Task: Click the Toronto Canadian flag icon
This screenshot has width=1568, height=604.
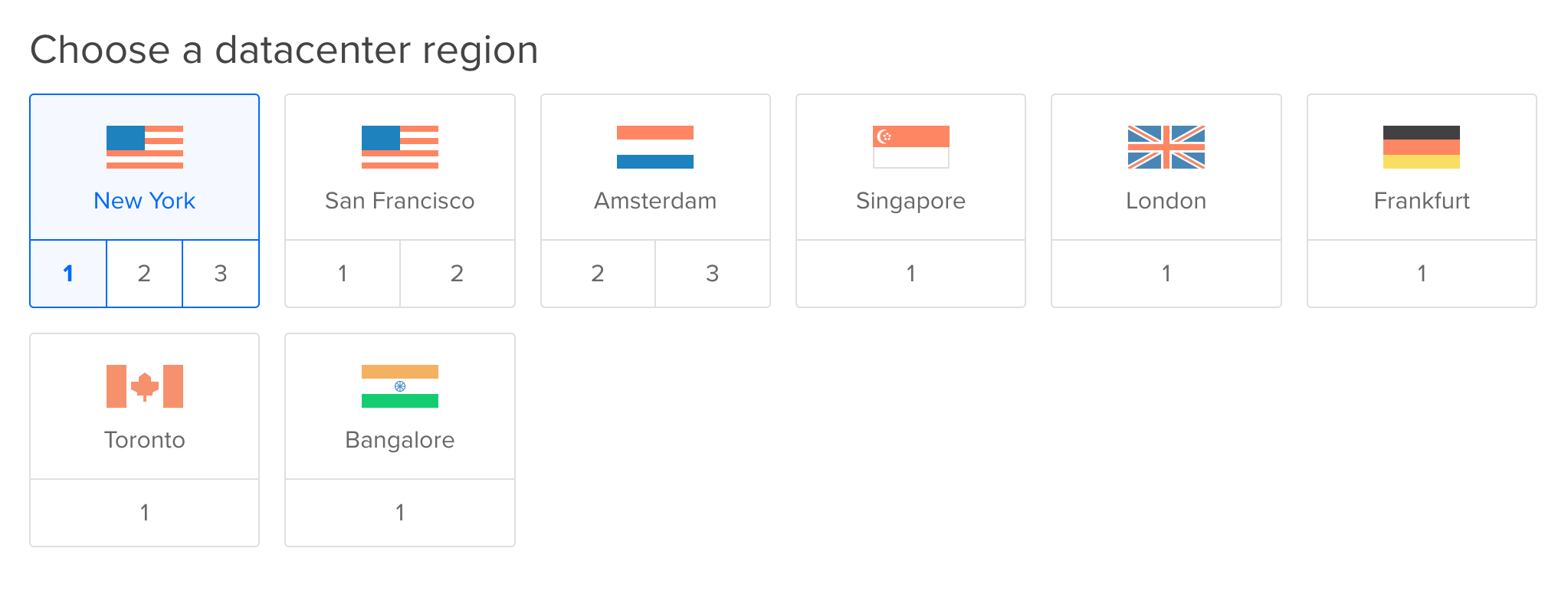Action: tap(144, 386)
